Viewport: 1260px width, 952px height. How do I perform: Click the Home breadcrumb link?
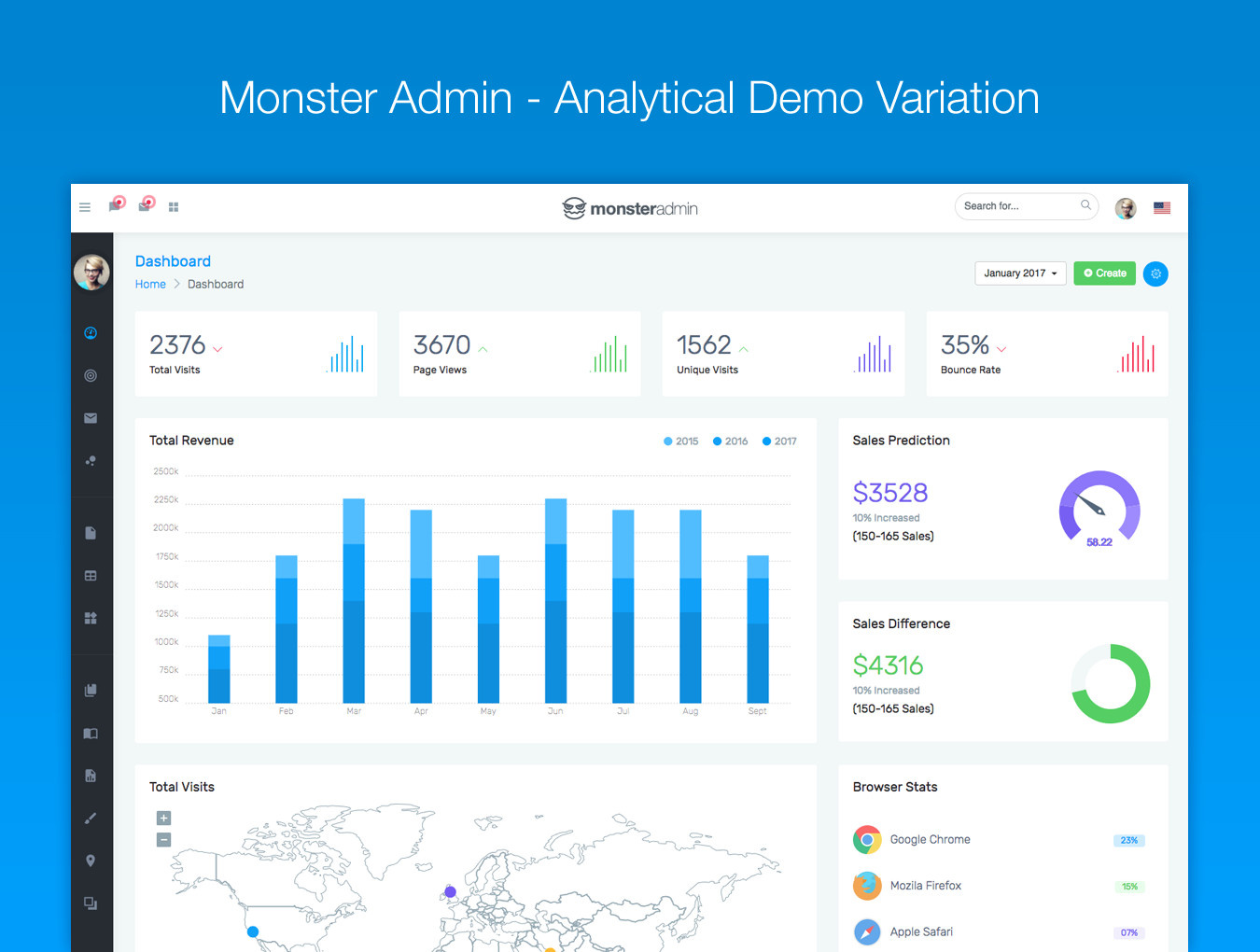click(150, 285)
